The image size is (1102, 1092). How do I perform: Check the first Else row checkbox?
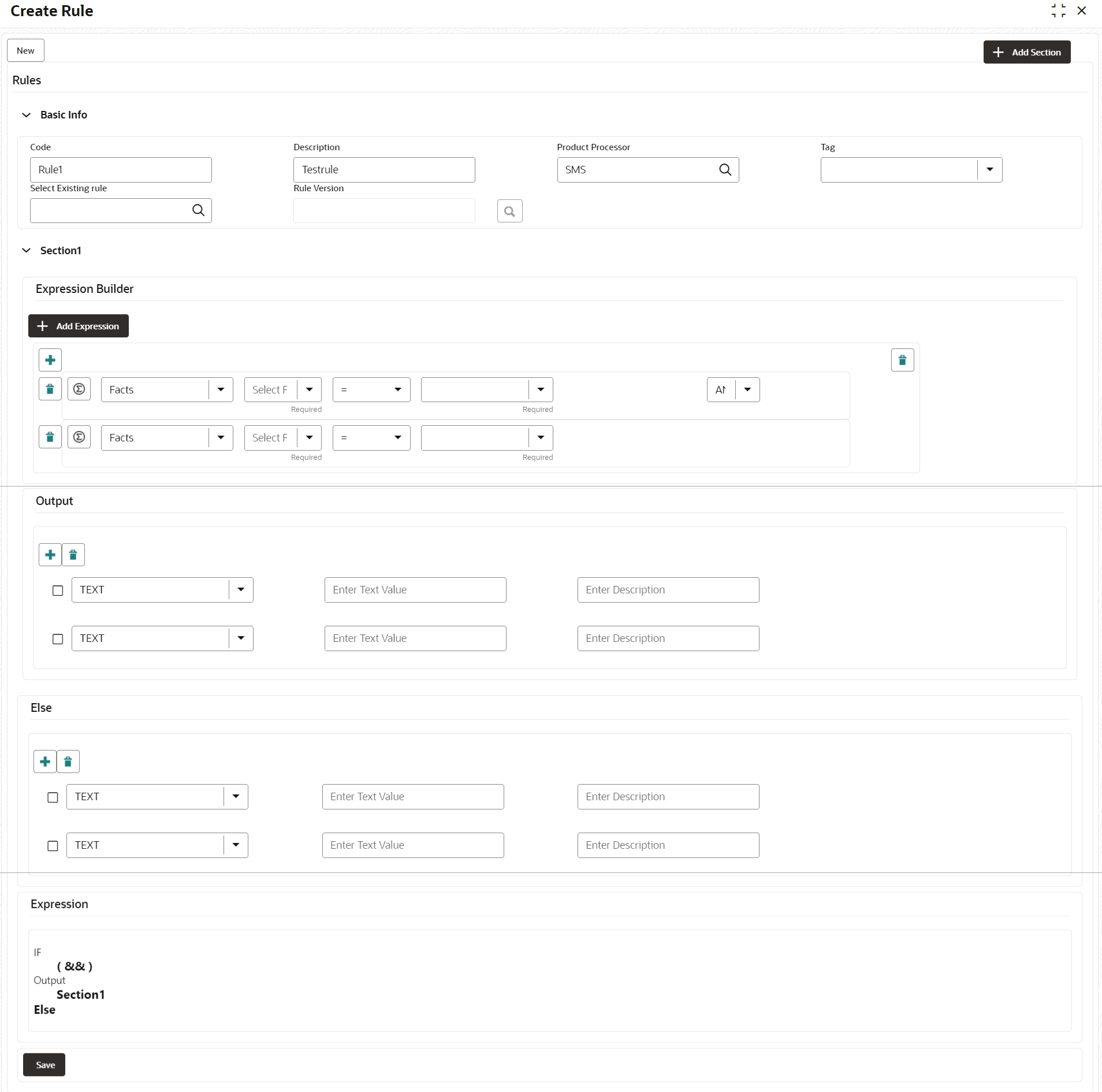tap(52, 797)
